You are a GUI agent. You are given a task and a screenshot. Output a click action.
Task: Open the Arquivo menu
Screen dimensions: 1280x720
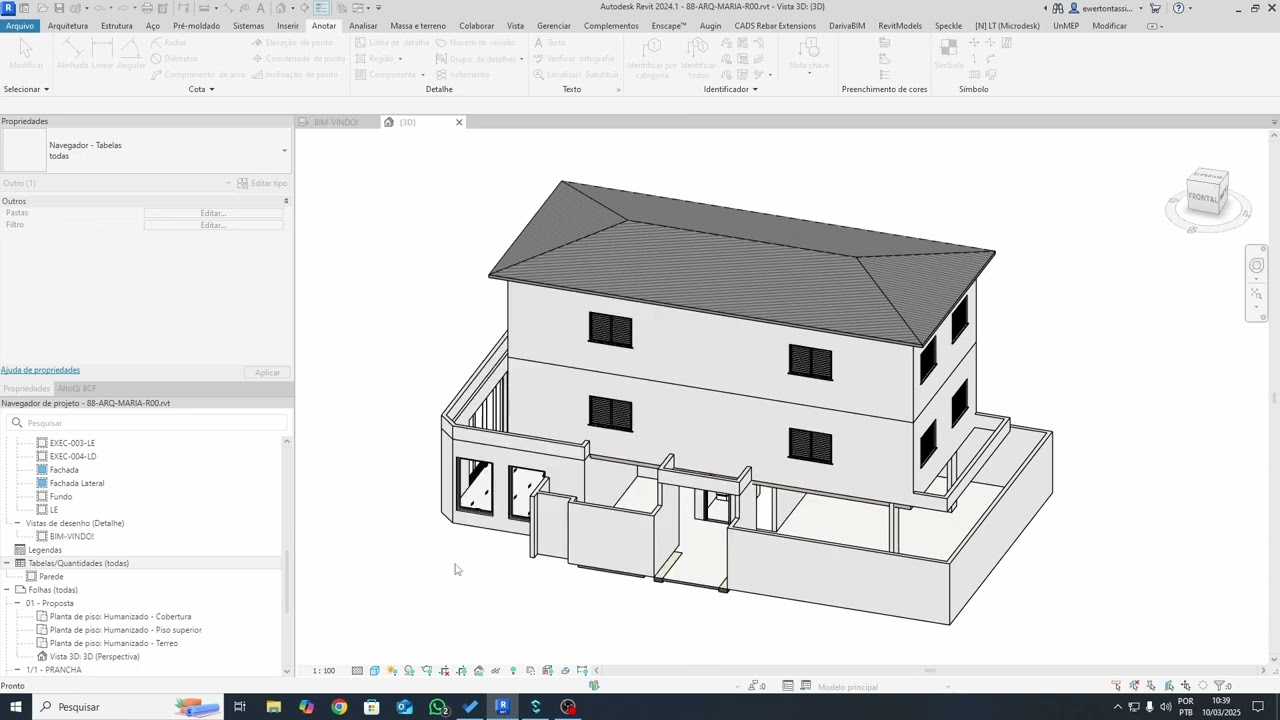pyautogui.click(x=19, y=26)
